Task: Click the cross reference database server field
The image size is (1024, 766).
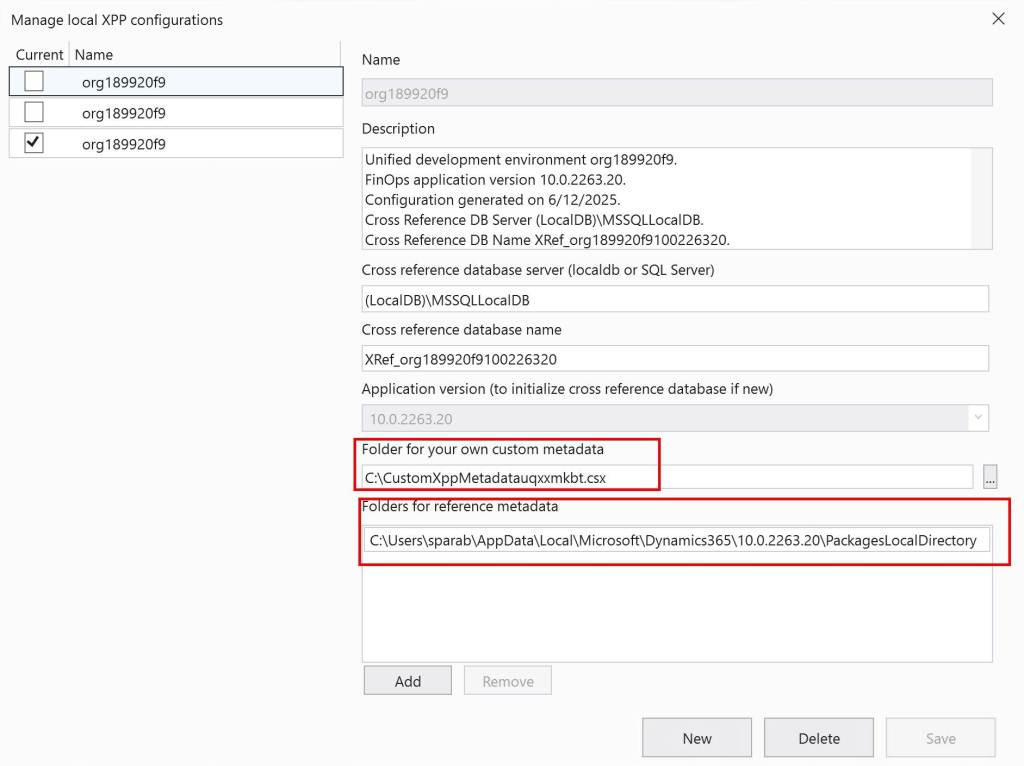Action: pyautogui.click(x=675, y=299)
